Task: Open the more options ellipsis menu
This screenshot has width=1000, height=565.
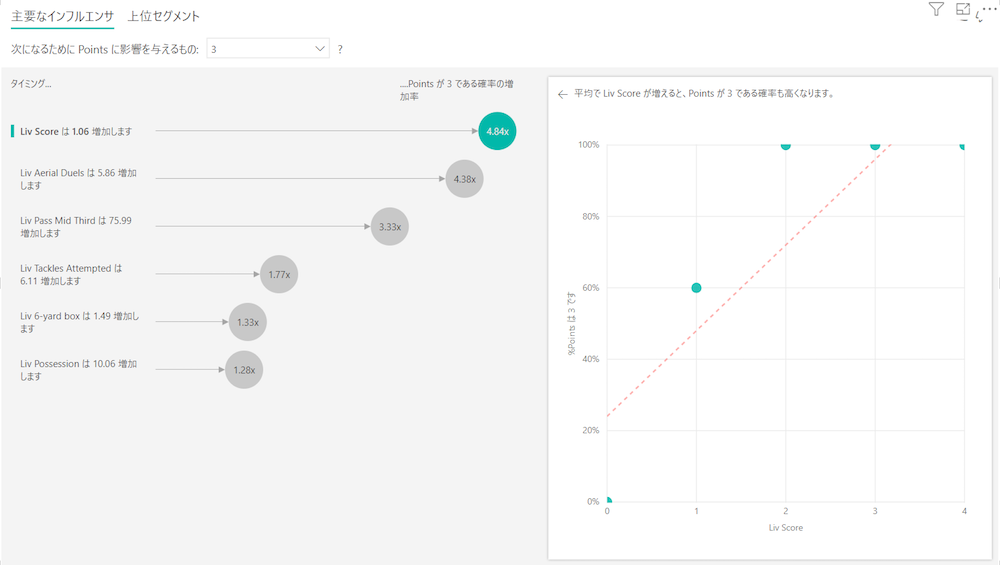Action: pos(989,9)
